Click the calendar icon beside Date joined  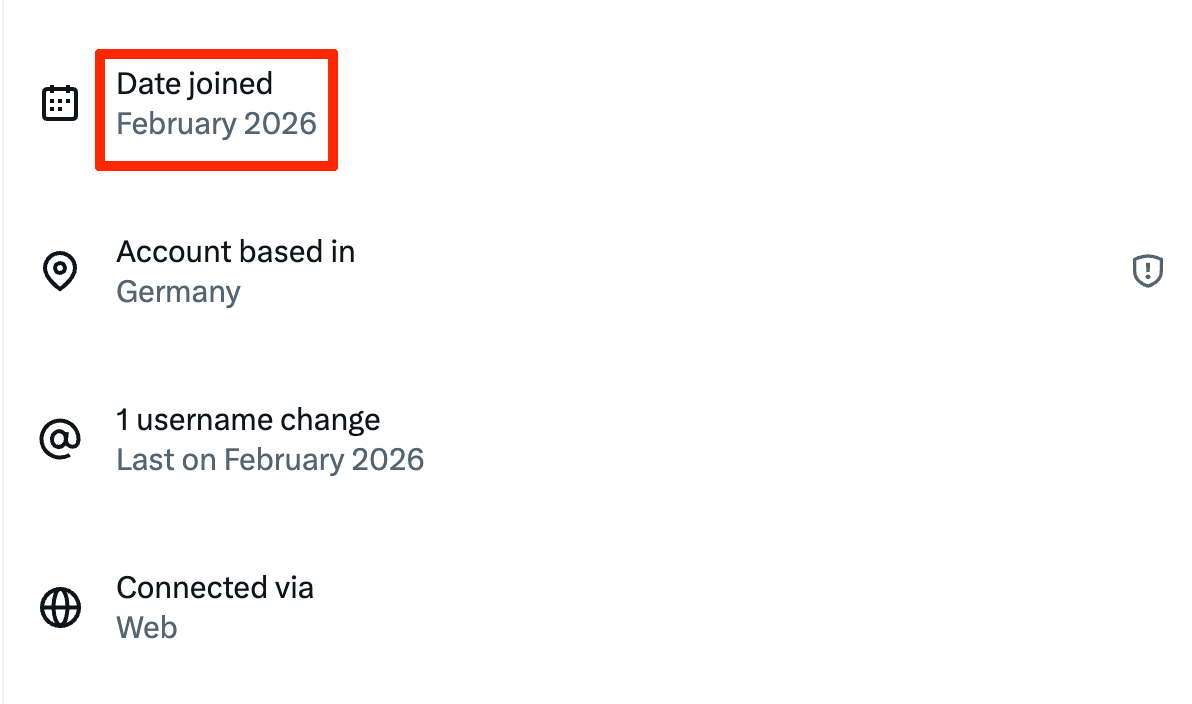pos(60,104)
